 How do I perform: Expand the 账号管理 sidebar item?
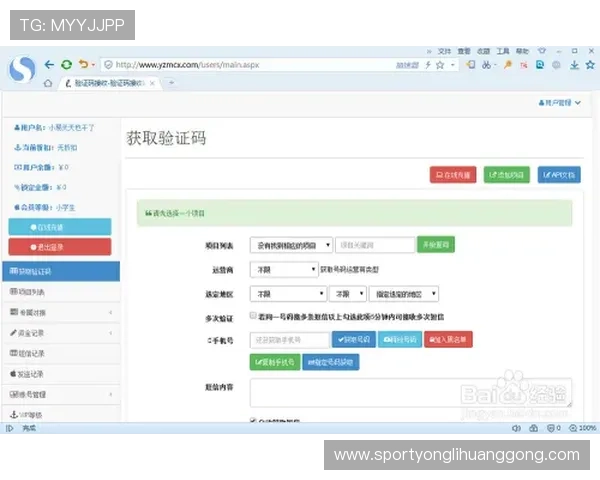(x=61, y=394)
